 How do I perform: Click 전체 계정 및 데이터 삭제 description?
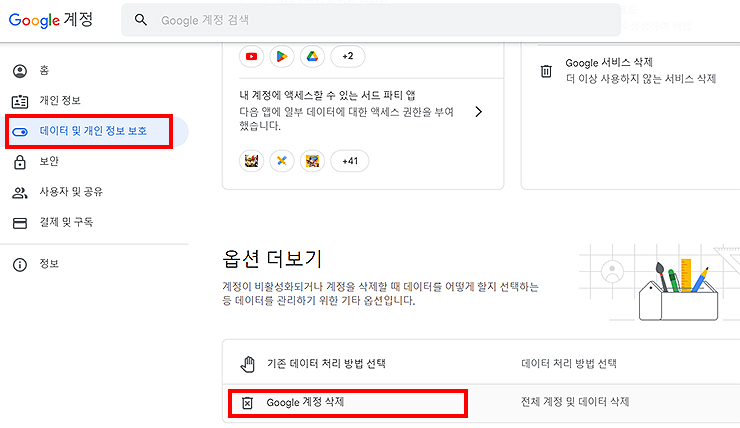[575, 402]
